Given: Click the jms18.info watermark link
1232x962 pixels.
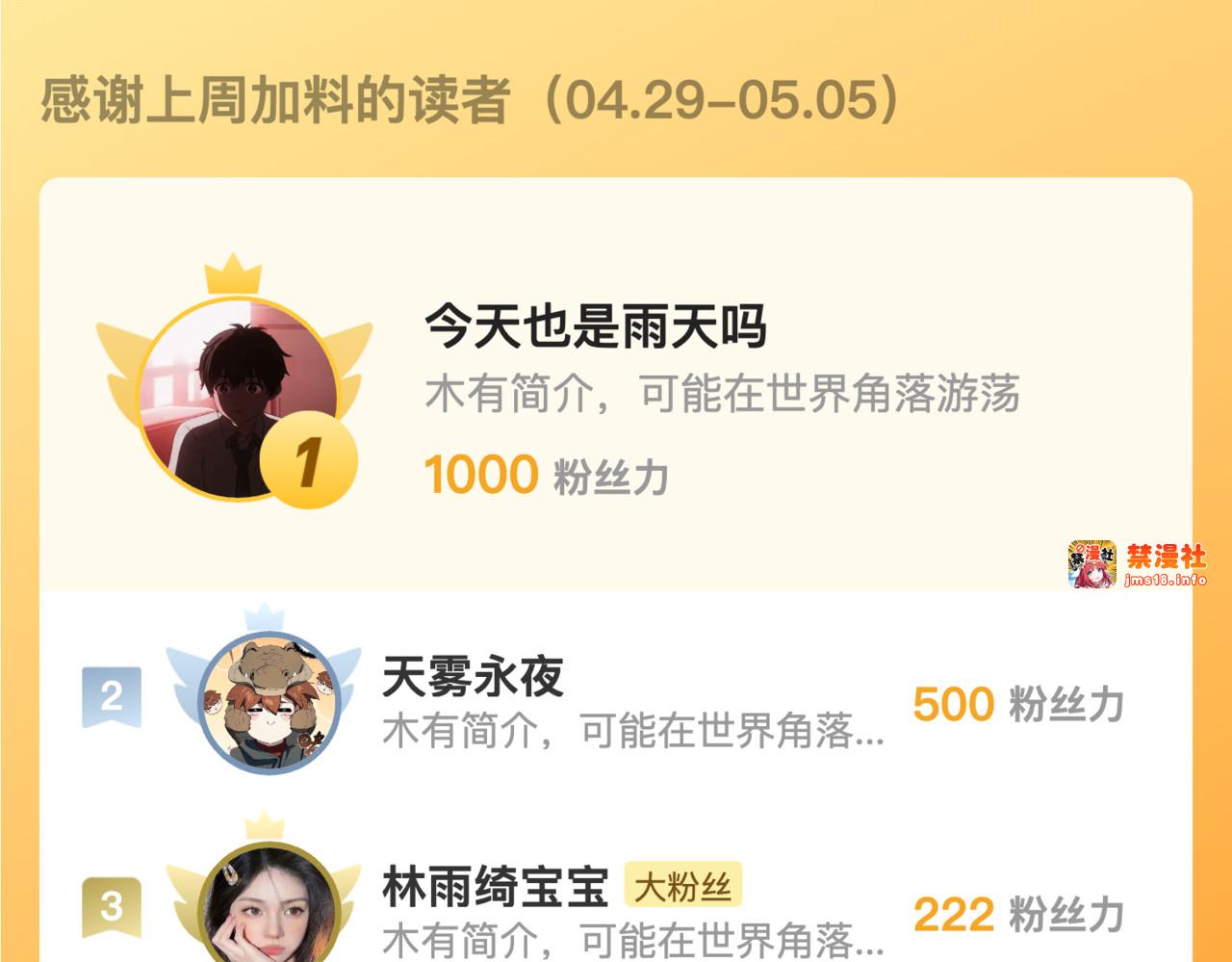Looking at the screenshot, I should tap(1166, 580).
